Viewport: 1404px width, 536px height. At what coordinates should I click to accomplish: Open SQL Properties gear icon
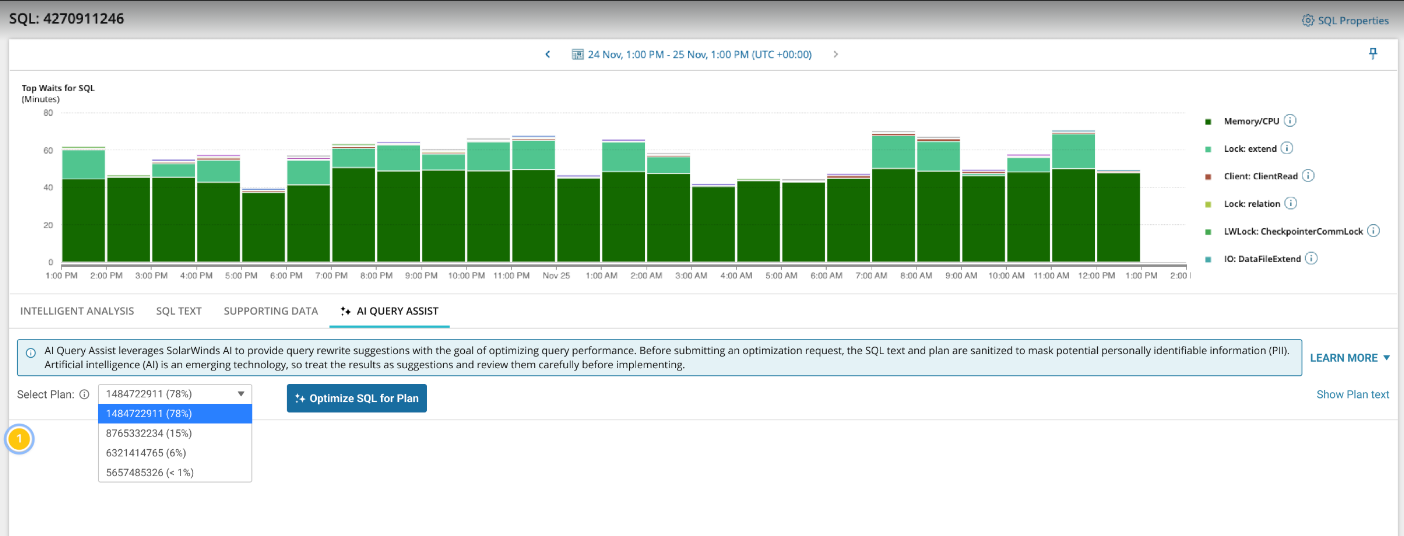1308,20
